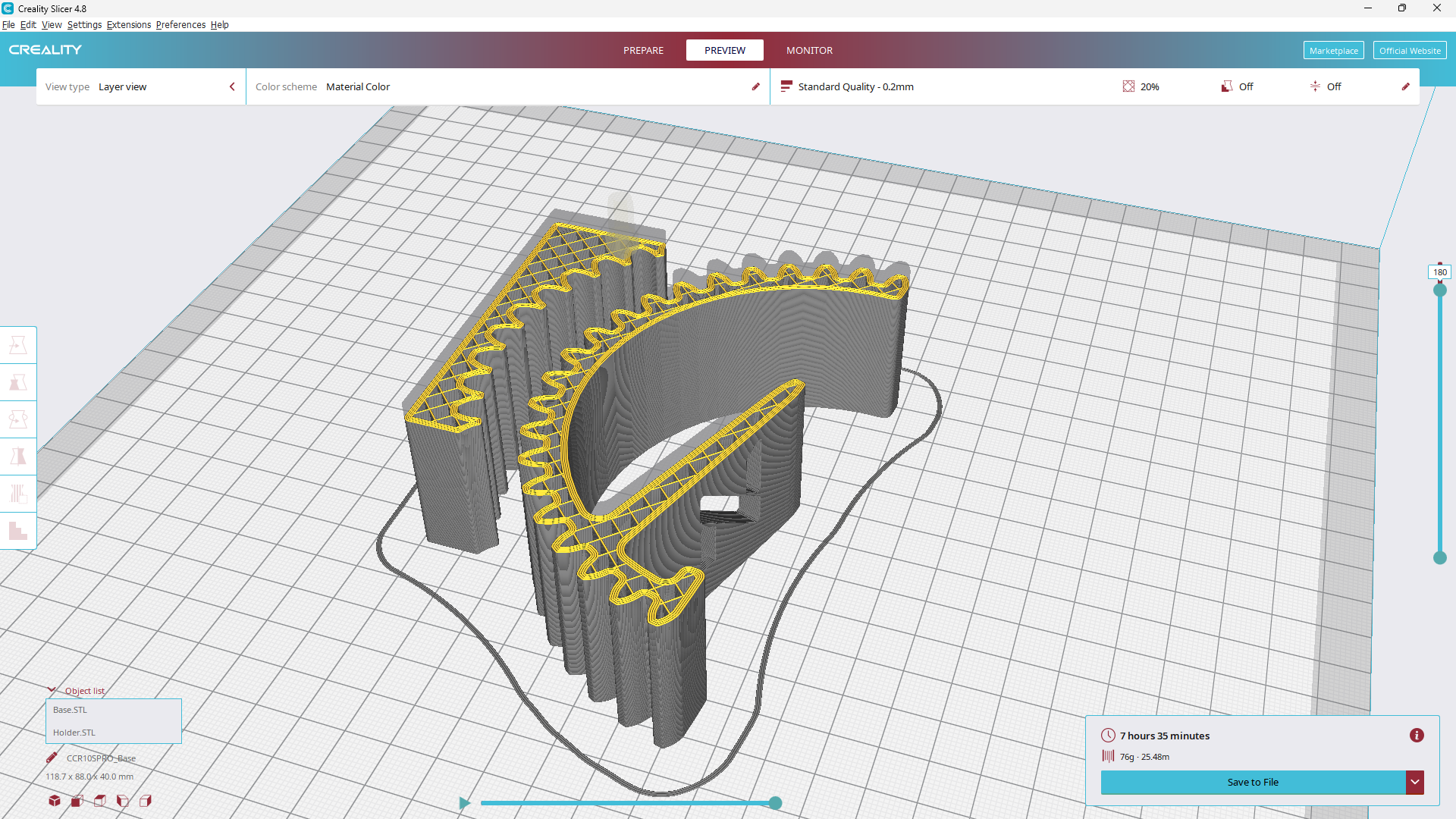The image size is (1456, 819).
Task: Select the Rotate tool in left toolbar
Action: (x=18, y=419)
